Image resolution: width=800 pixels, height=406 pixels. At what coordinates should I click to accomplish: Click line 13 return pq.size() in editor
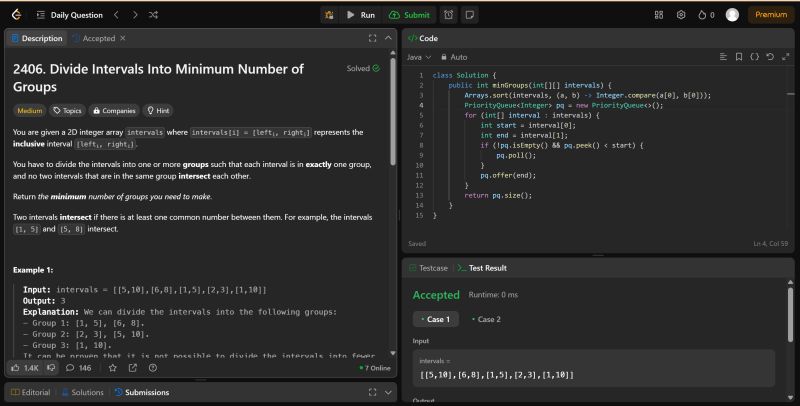pos(498,195)
